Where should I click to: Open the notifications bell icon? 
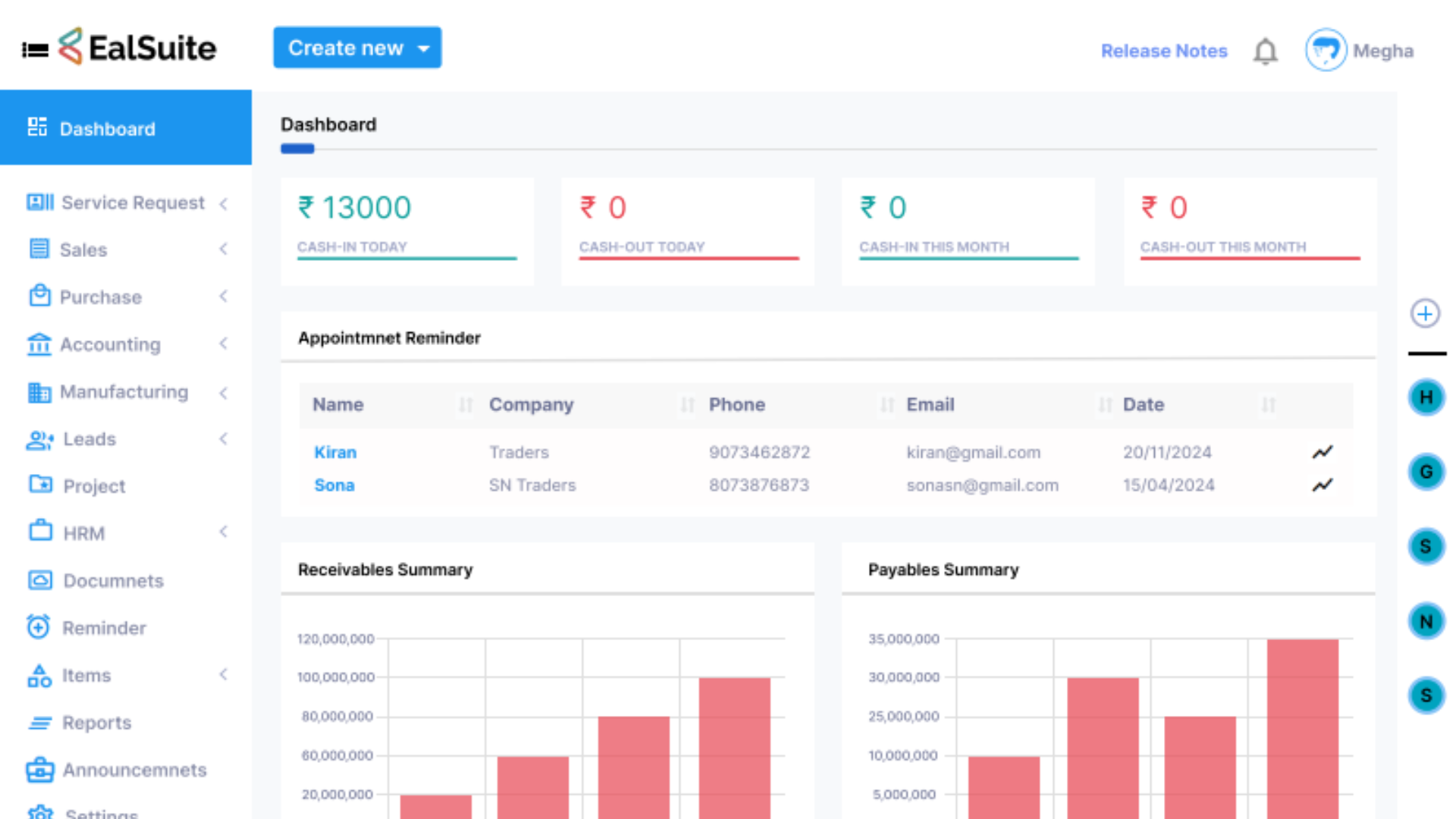(1265, 52)
